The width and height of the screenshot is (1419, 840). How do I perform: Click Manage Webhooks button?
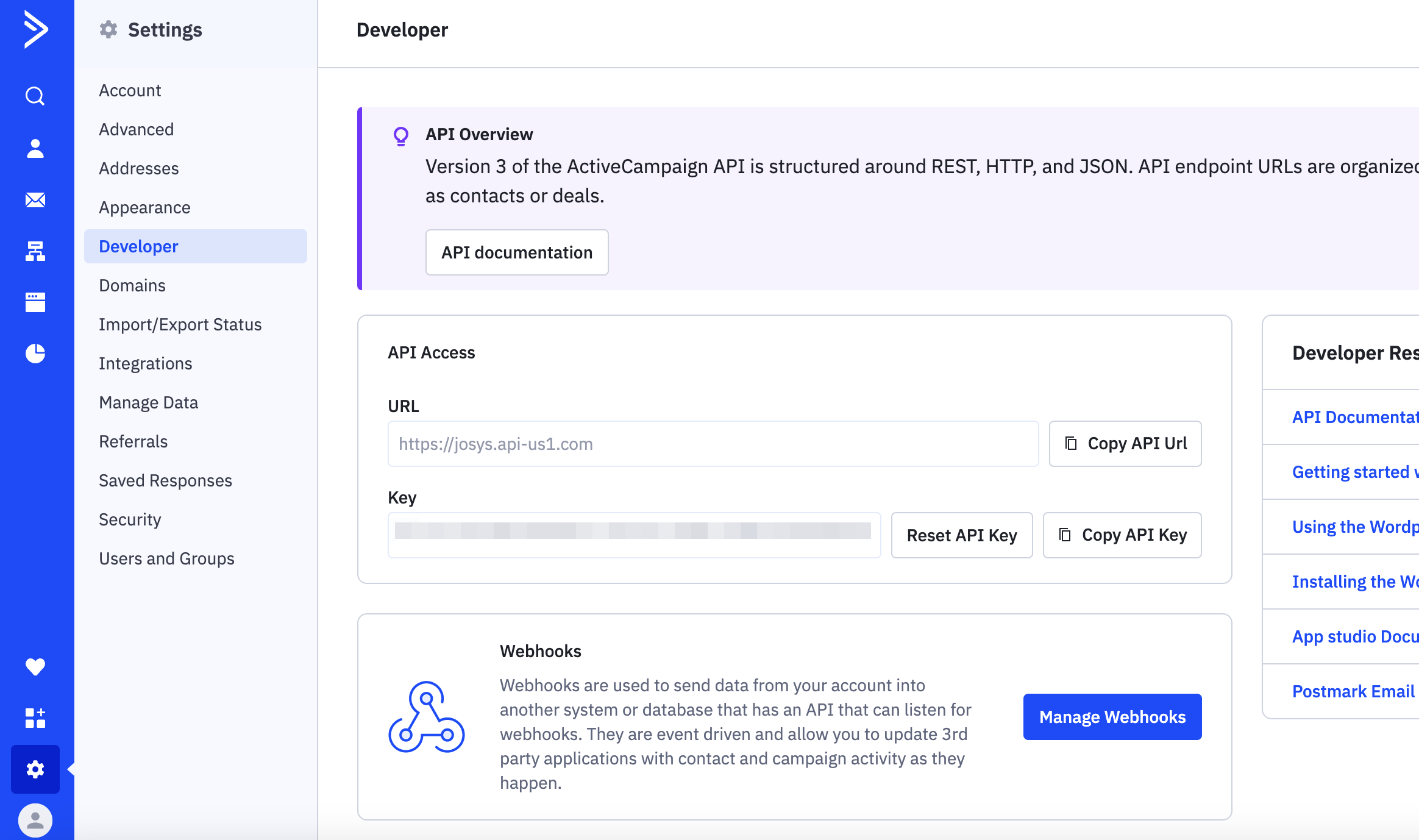click(1112, 717)
